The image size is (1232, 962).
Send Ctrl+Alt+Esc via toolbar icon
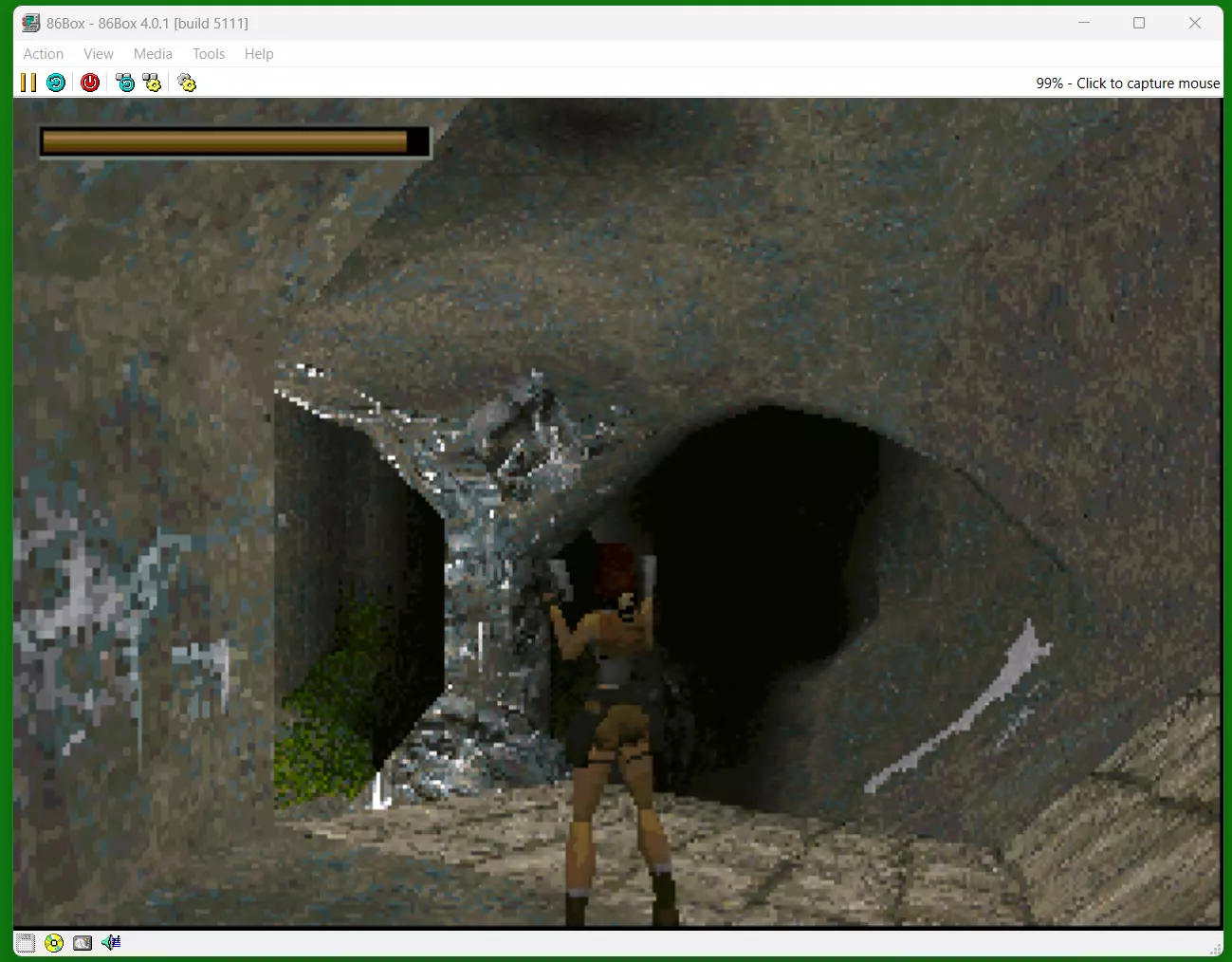click(152, 83)
